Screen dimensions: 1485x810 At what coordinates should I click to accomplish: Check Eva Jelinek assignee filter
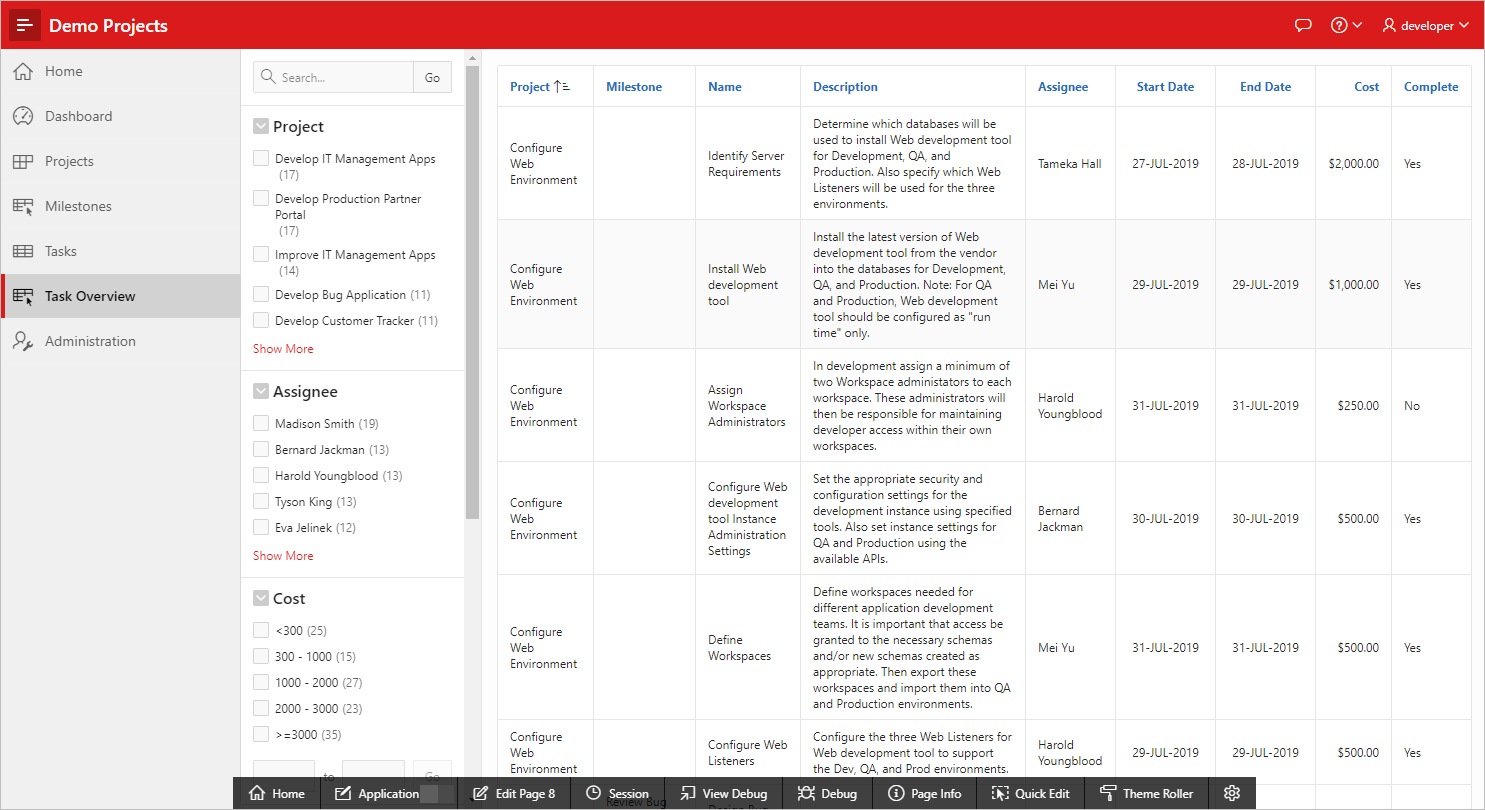261,527
